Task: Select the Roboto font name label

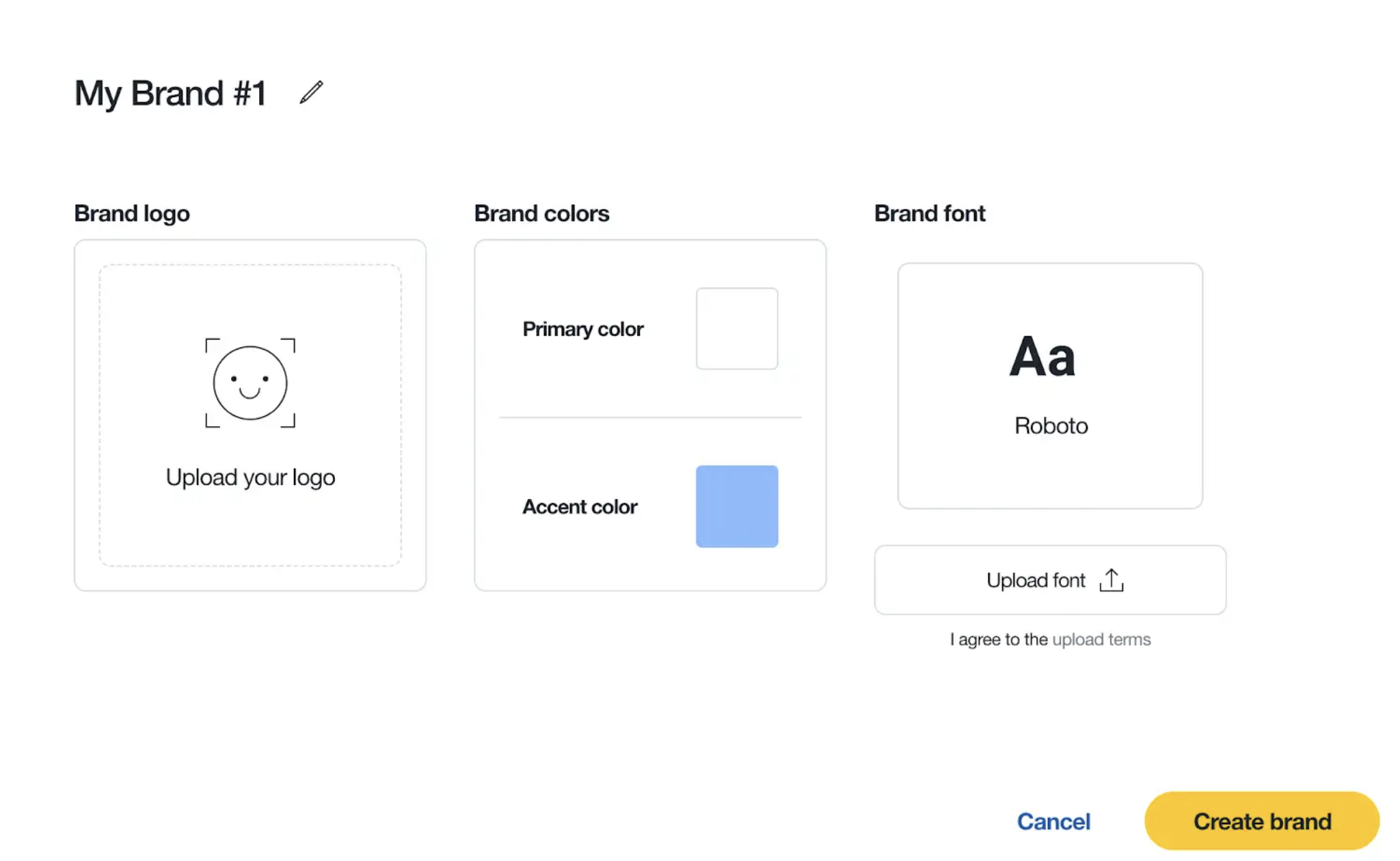Action: tap(1051, 426)
